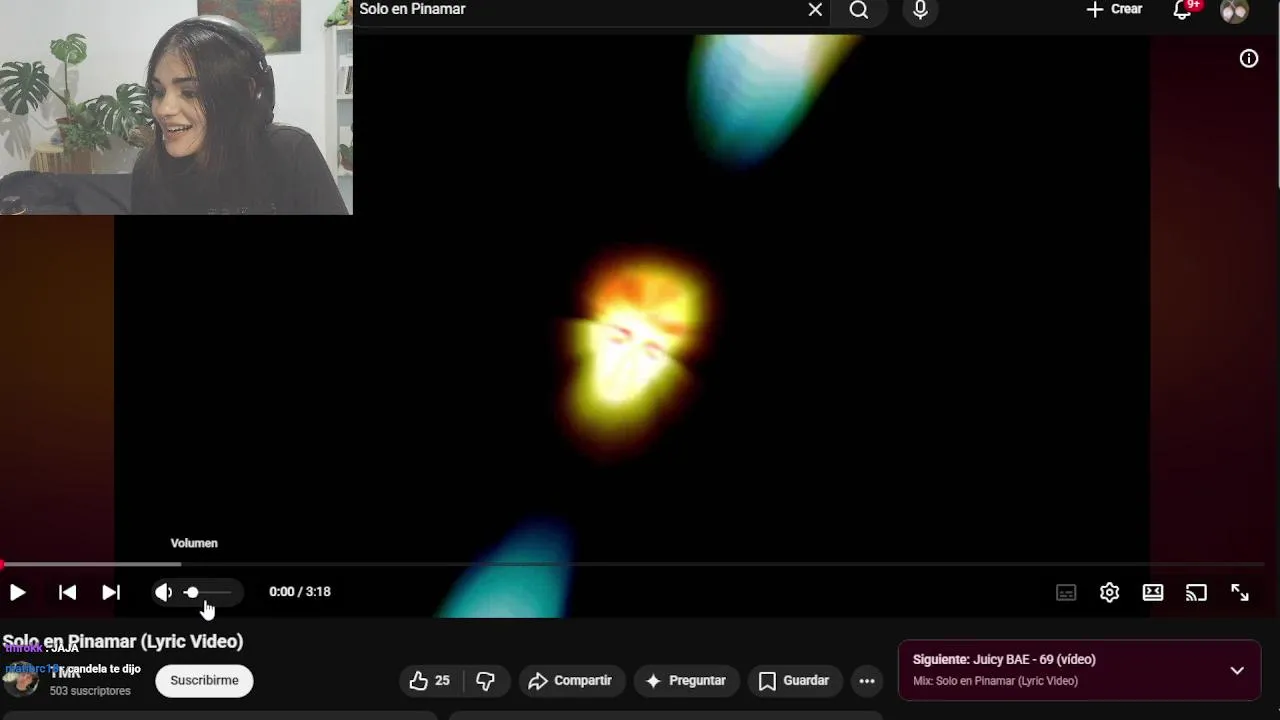Expand the Siguiente mix panel chevron
Viewport: 1280px width, 720px height.
pyautogui.click(x=1237, y=670)
